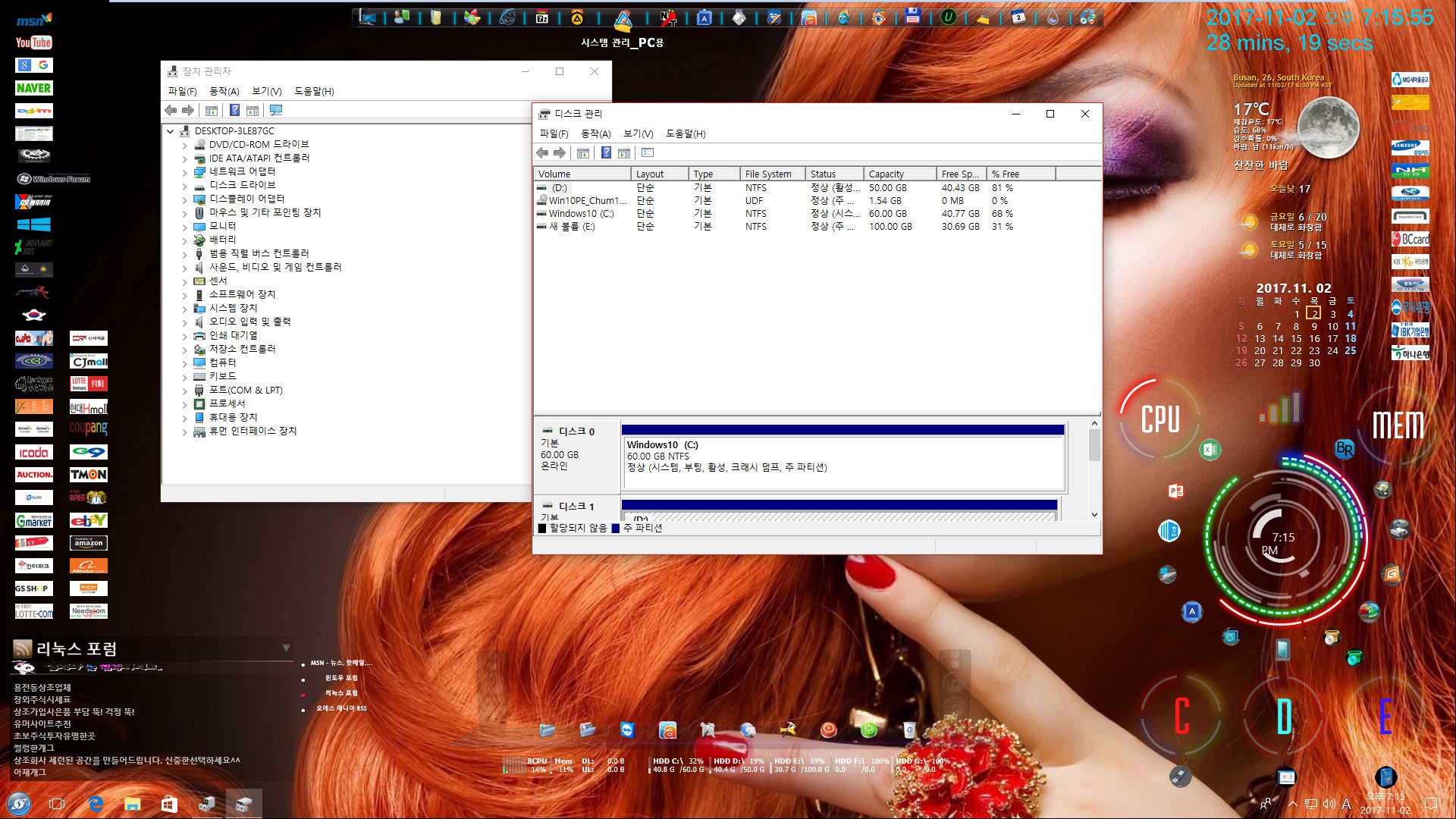Viewport: 1456px width, 819px height.
Task: Click the Back arrow in Device Manager toolbar
Action: [x=171, y=111]
